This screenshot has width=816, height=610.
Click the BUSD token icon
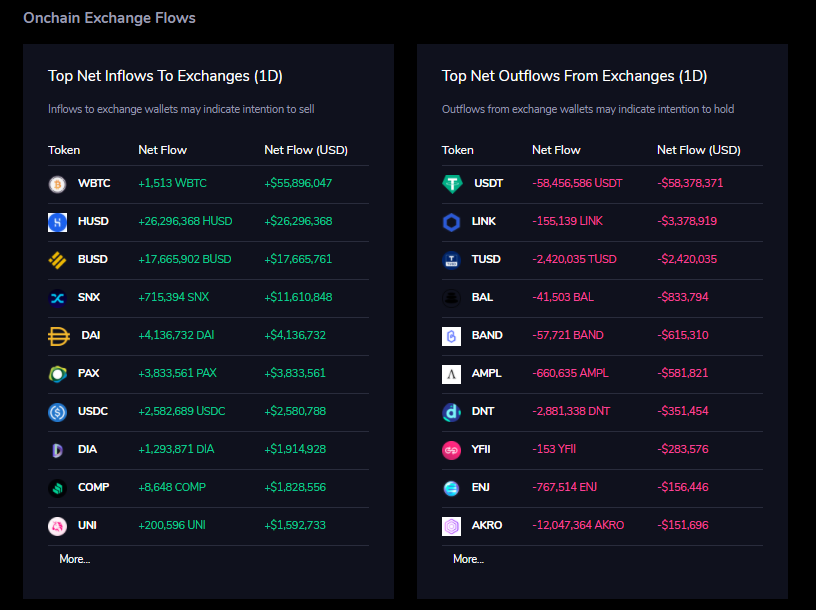57,260
